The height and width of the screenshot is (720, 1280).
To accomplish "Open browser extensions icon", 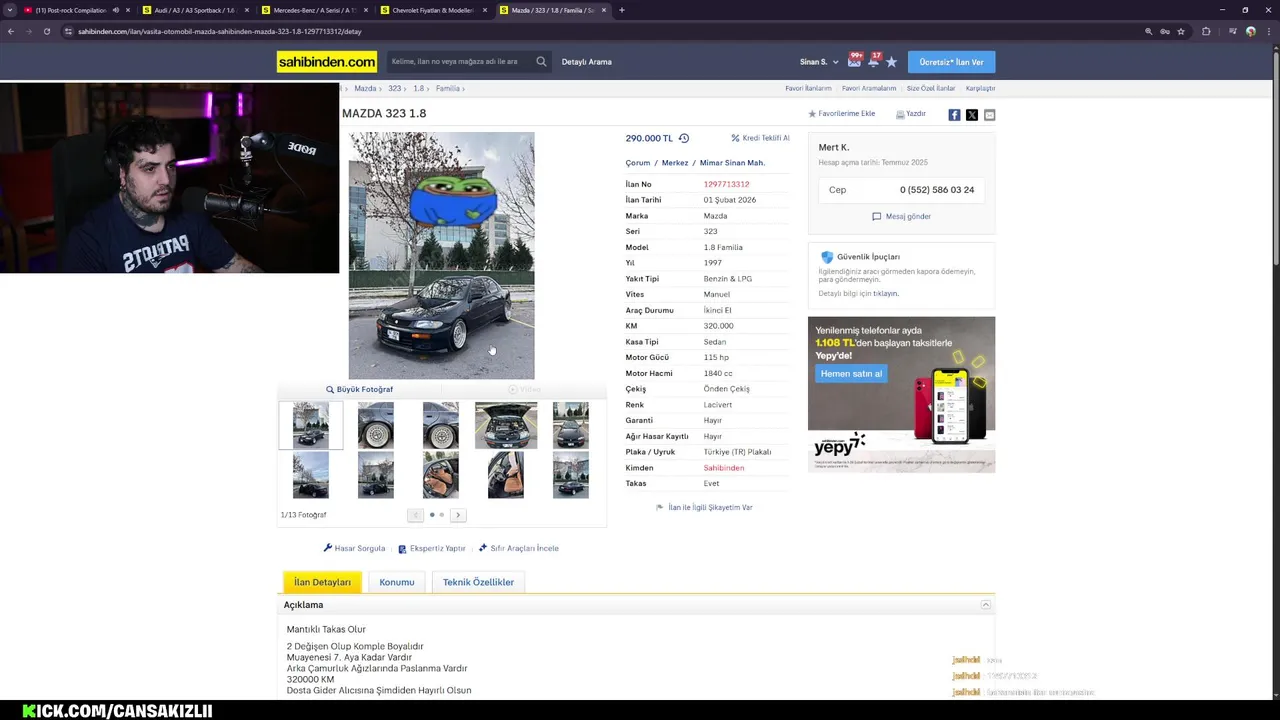I will point(1206,31).
